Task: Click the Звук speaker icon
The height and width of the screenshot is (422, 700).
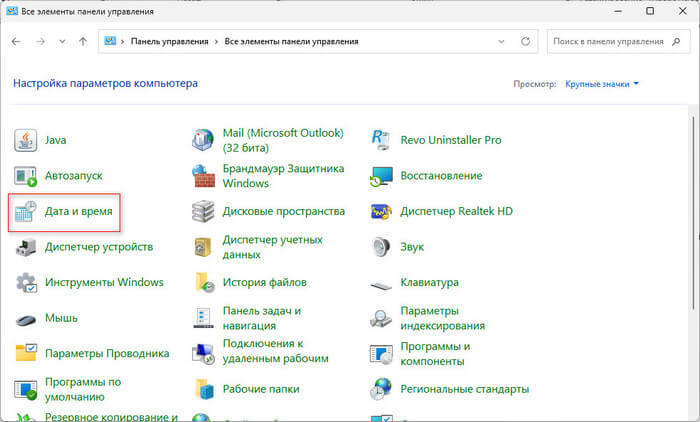Action: (x=381, y=247)
